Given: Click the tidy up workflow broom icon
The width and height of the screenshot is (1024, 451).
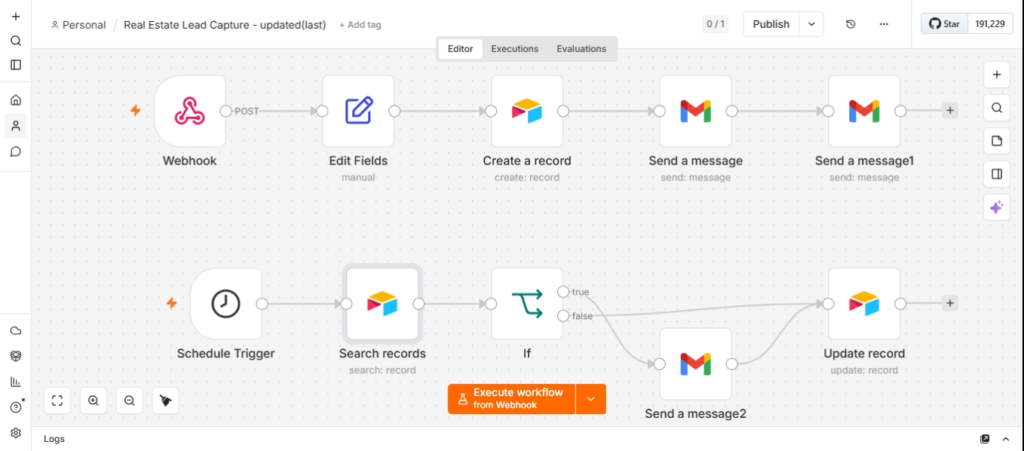Looking at the screenshot, I should click(166, 401).
